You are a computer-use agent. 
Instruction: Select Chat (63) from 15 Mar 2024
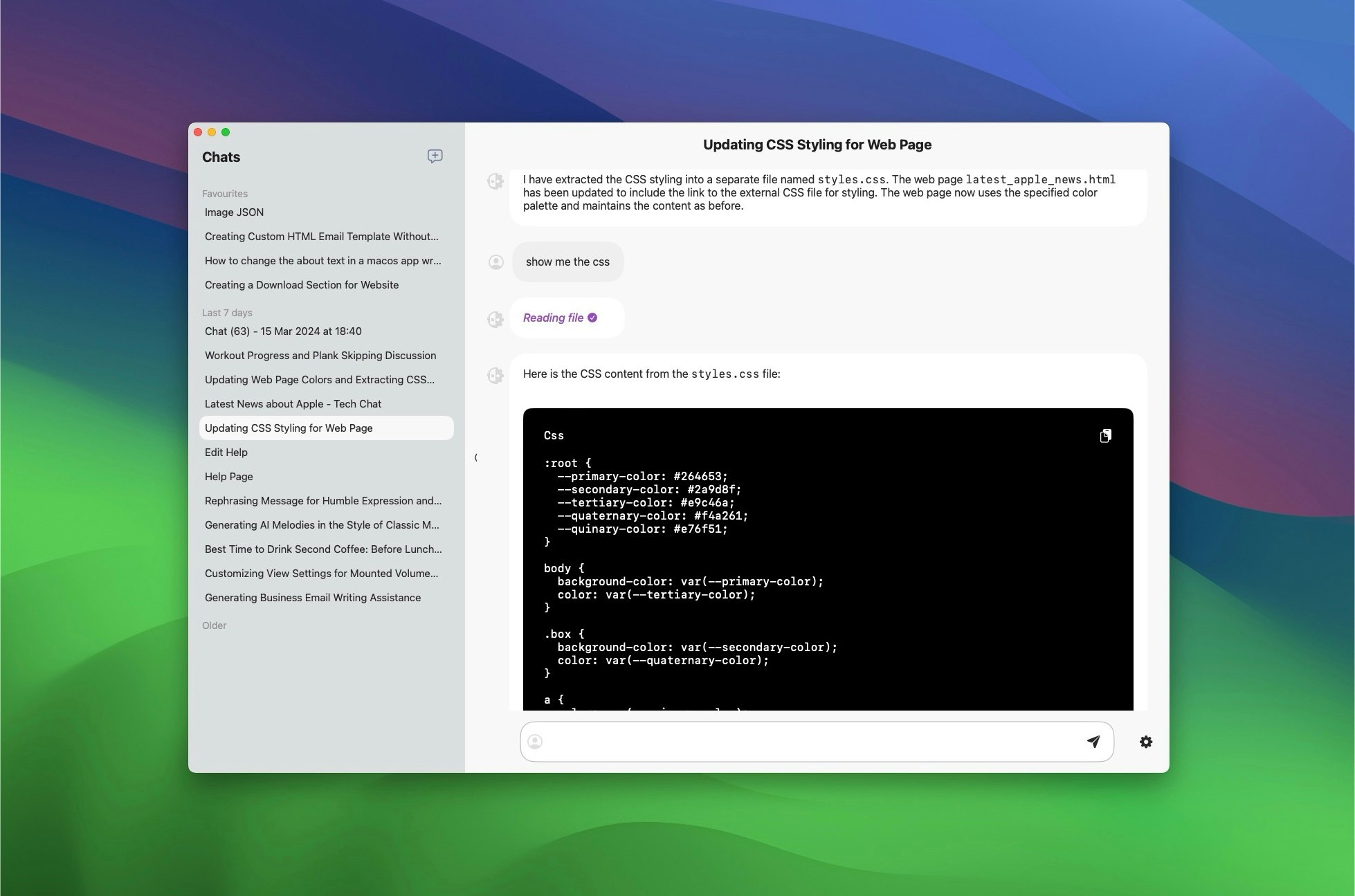tap(282, 331)
